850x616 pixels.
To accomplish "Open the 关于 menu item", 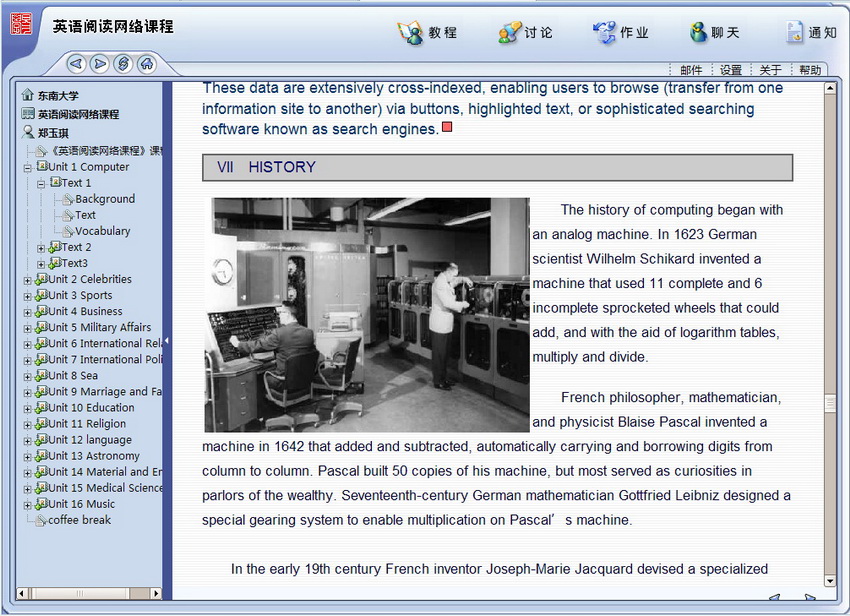I will [770, 70].
